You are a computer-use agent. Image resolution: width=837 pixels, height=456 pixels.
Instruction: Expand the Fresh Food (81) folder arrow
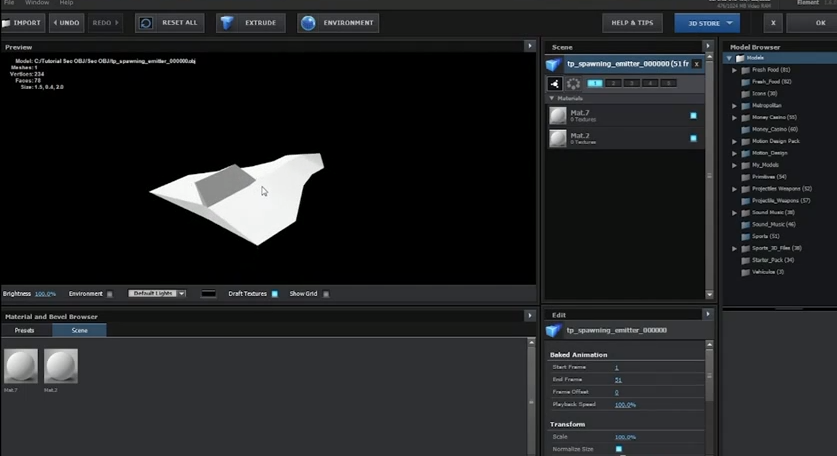tap(735, 70)
